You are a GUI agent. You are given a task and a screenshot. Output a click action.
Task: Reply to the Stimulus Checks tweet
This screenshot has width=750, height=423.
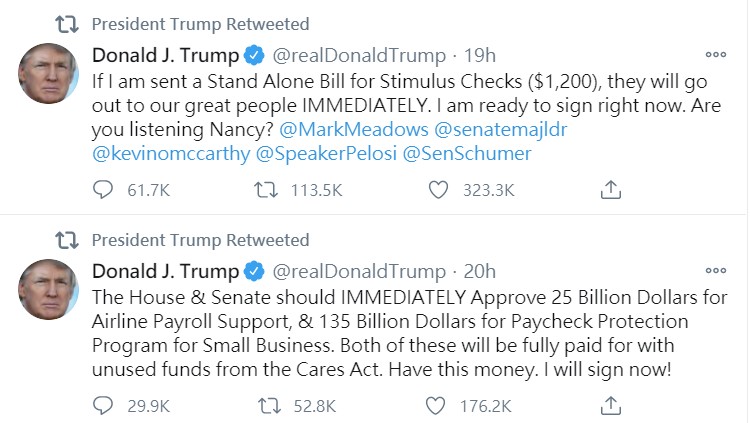pos(103,187)
